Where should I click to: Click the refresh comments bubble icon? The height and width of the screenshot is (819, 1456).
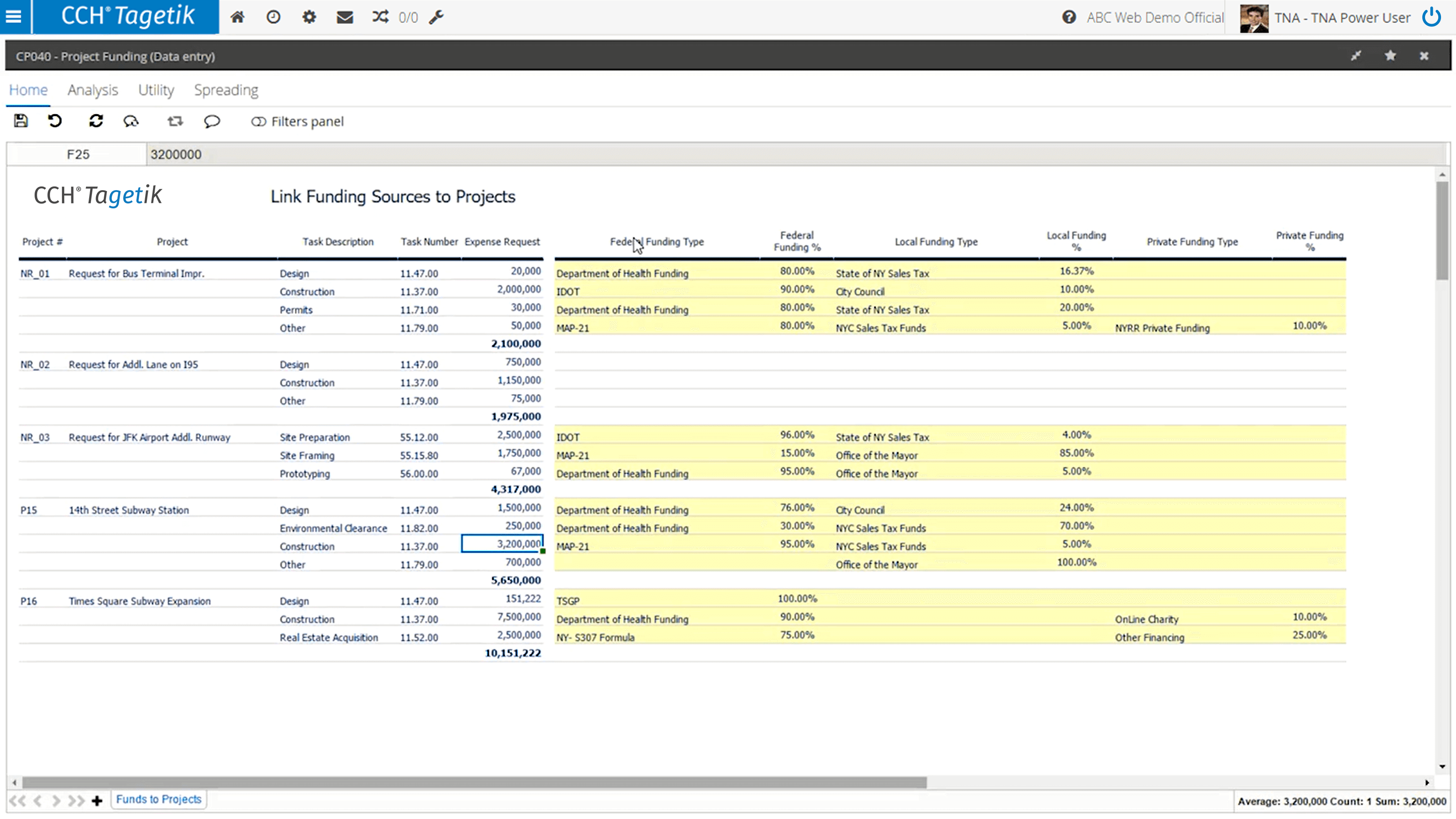click(x=131, y=121)
